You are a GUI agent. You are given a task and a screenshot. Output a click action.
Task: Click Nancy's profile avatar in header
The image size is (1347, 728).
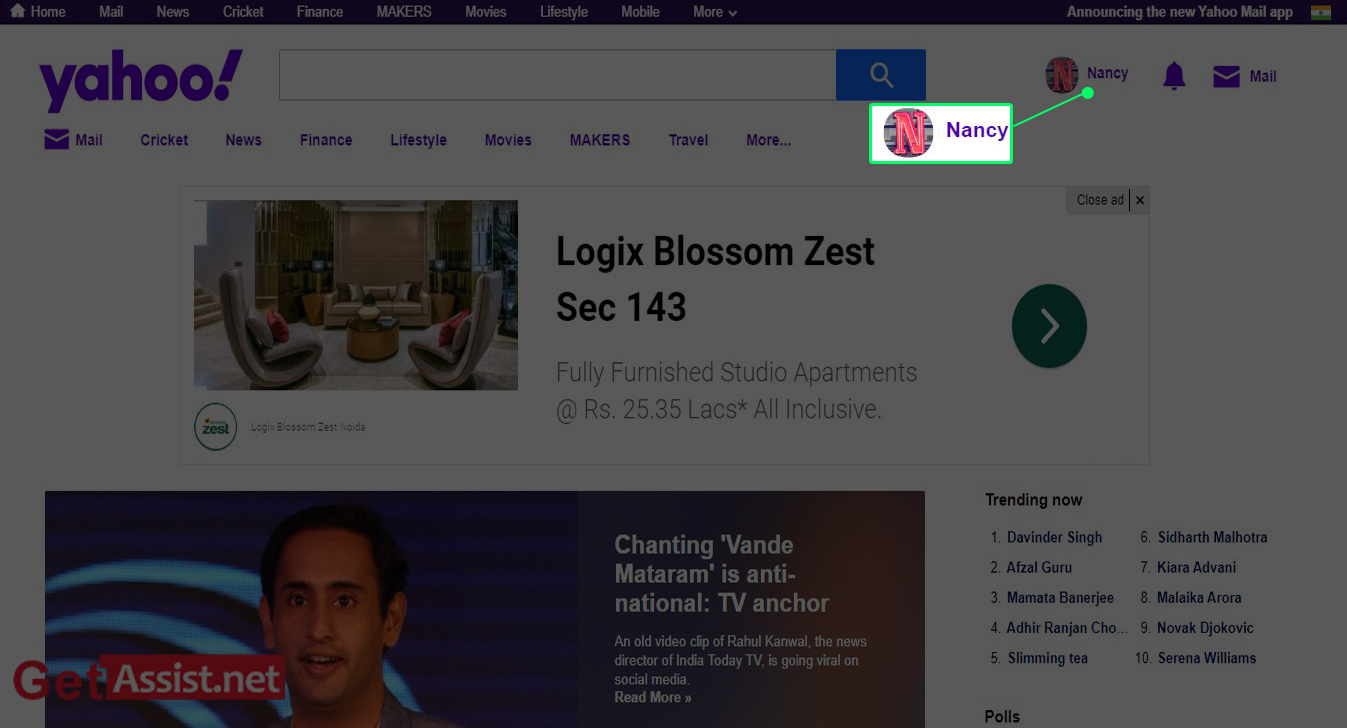(x=1062, y=75)
